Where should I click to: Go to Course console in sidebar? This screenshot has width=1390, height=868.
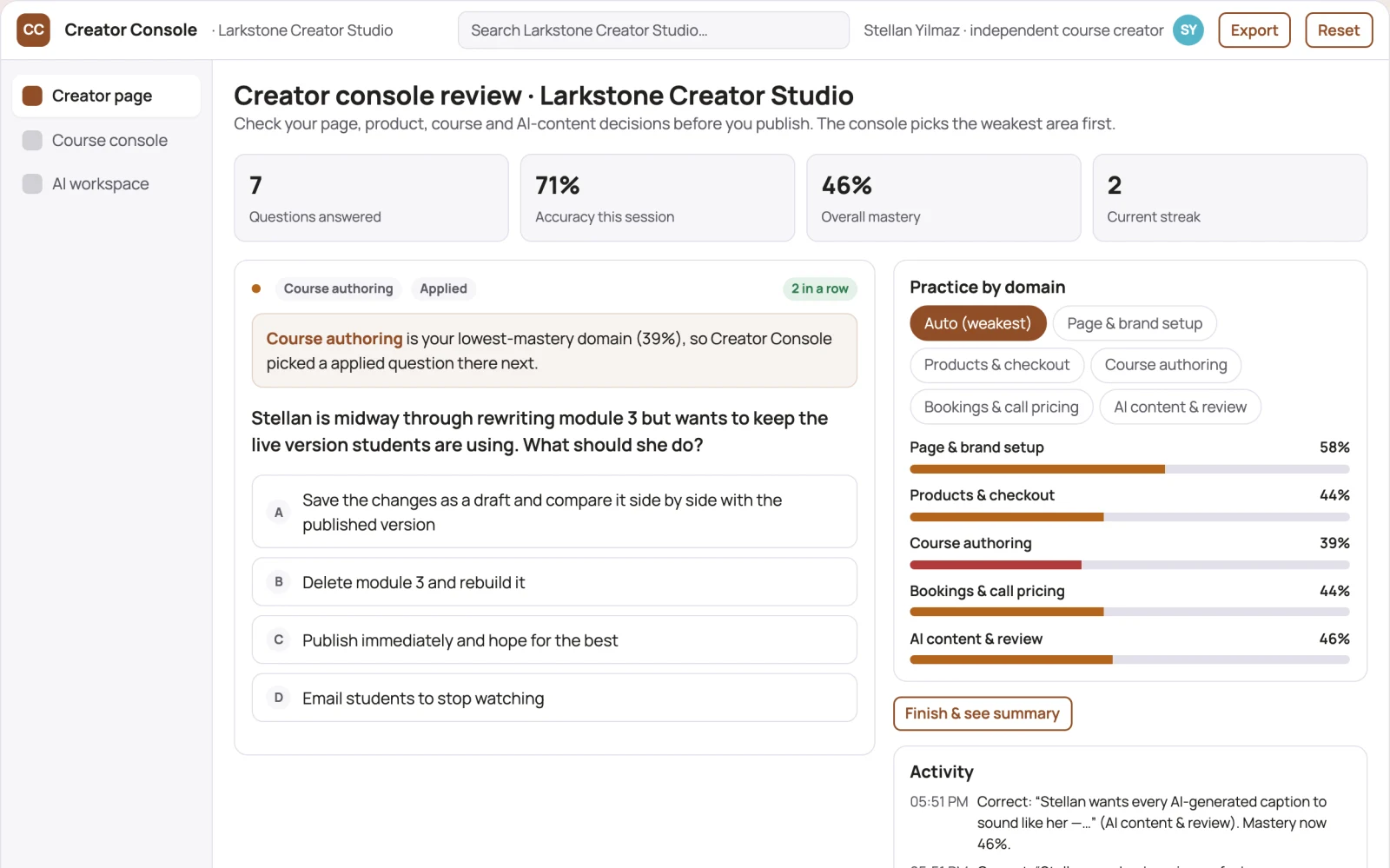click(106, 140)
